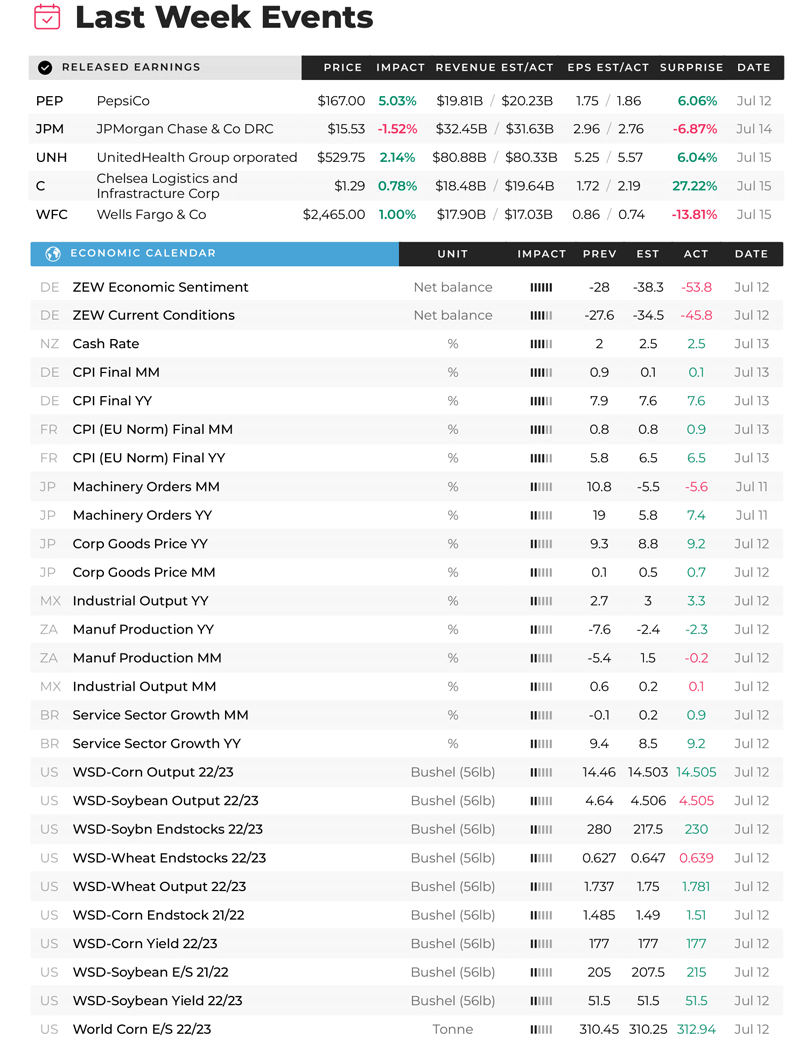
Task: Select the JPM ticker symbol
Action: pos(50,129)
